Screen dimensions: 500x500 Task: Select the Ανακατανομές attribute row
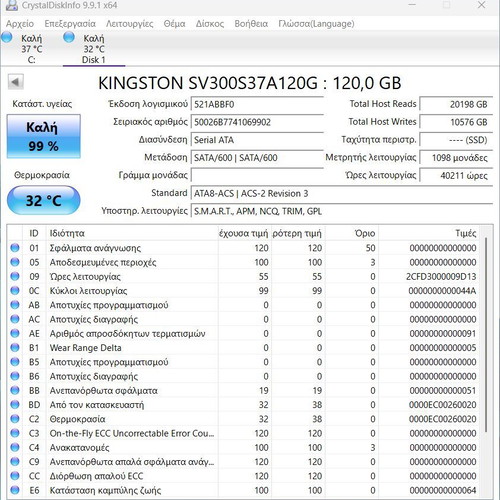[243, 447]
